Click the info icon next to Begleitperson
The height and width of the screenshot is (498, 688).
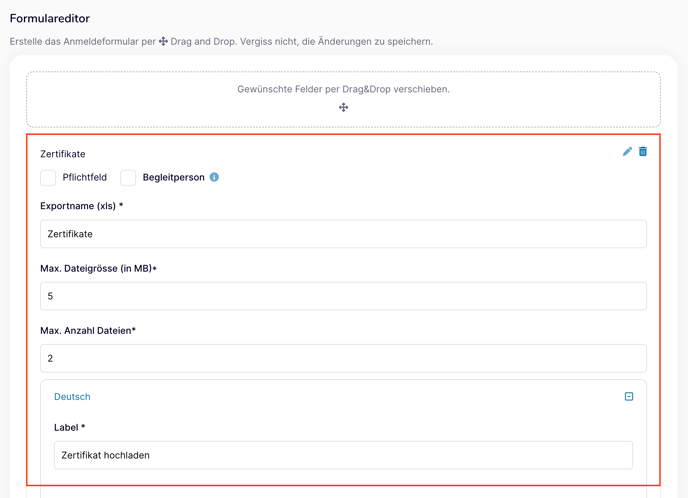click(x=214, y=177)
